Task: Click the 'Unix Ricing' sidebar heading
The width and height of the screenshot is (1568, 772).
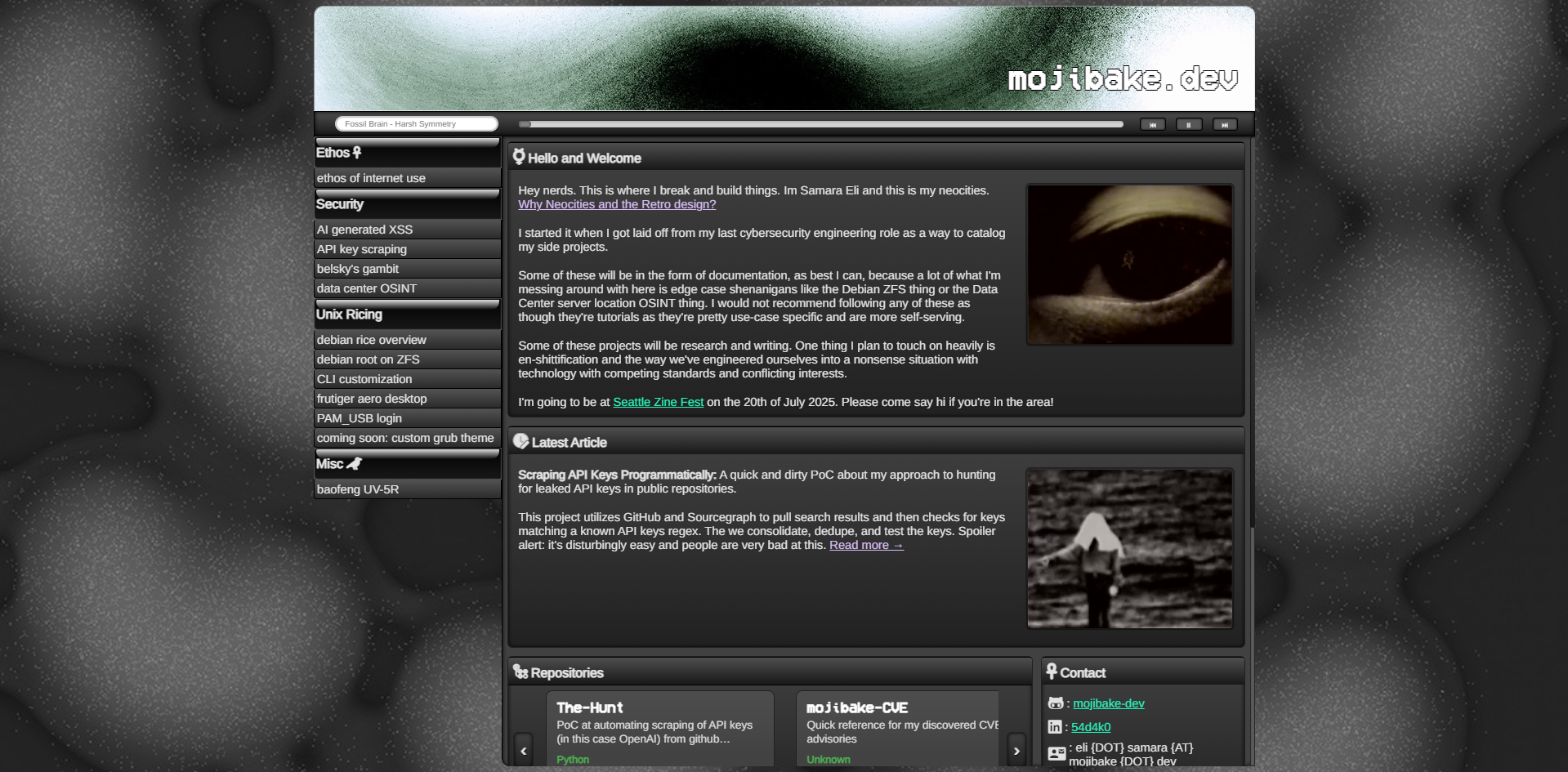Action: click(x=349, y=315)
